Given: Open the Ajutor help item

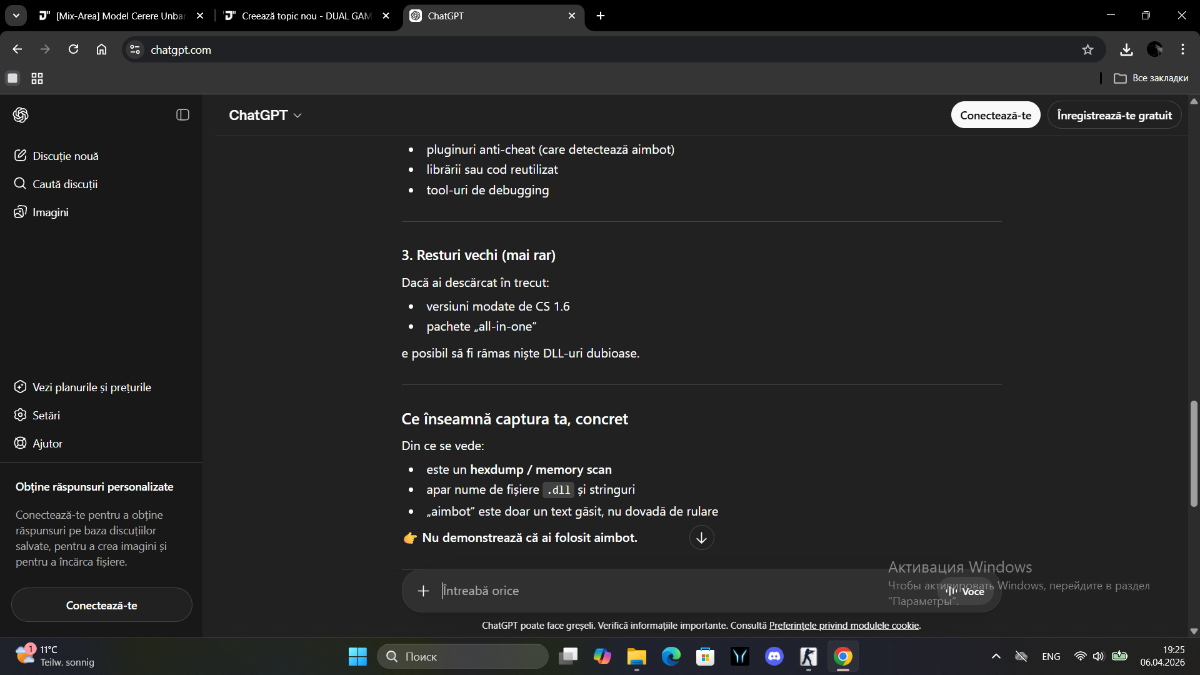Looking at the screenshot, I should (47, 443).
